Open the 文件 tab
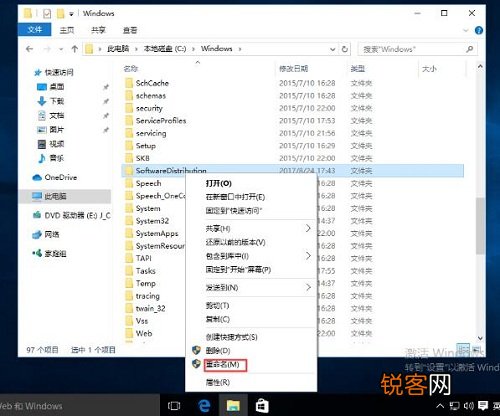The width and height of the screenshot is (500, 416). [x=34, y=30]
